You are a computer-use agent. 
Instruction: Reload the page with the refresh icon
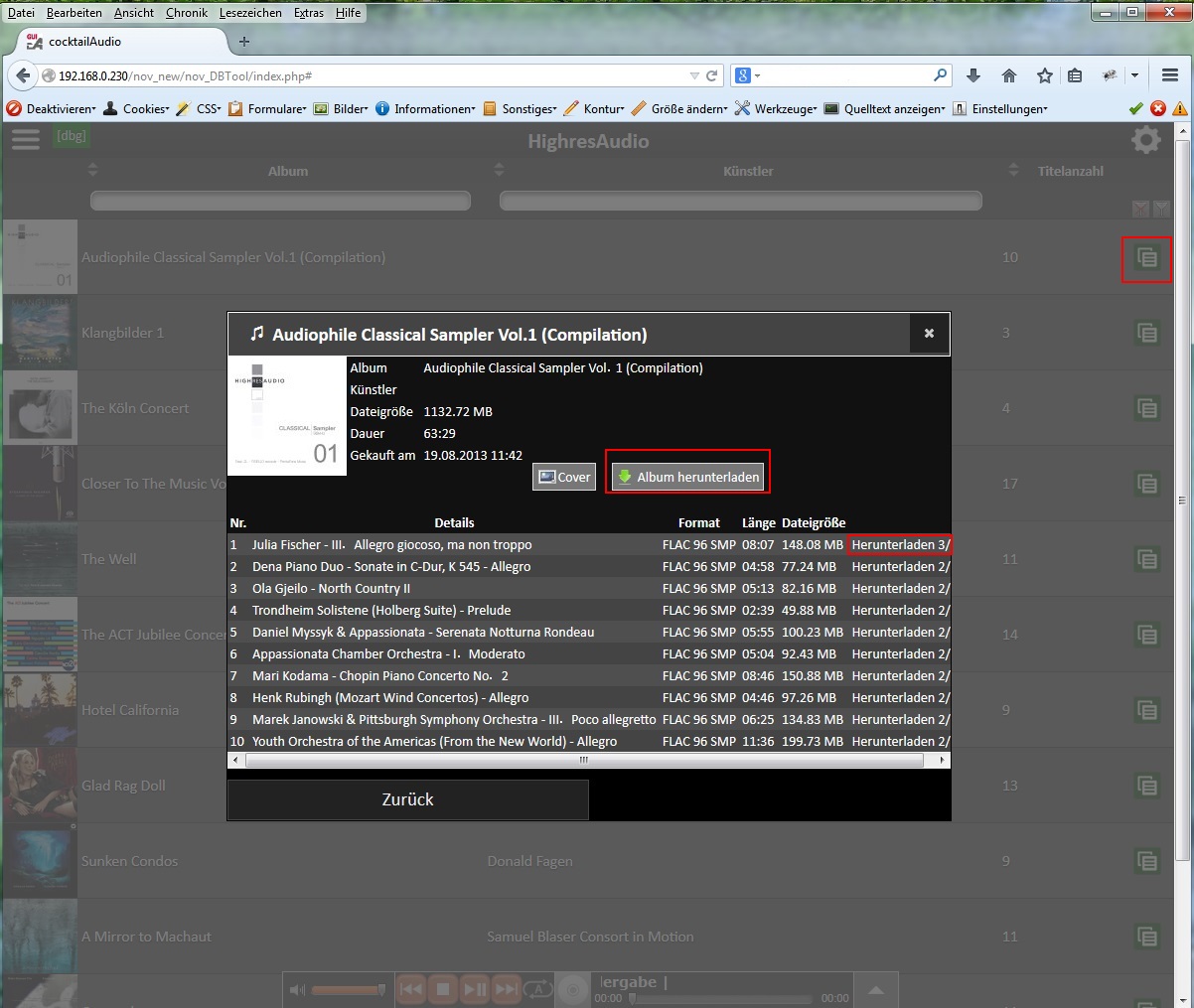[711, 75]
